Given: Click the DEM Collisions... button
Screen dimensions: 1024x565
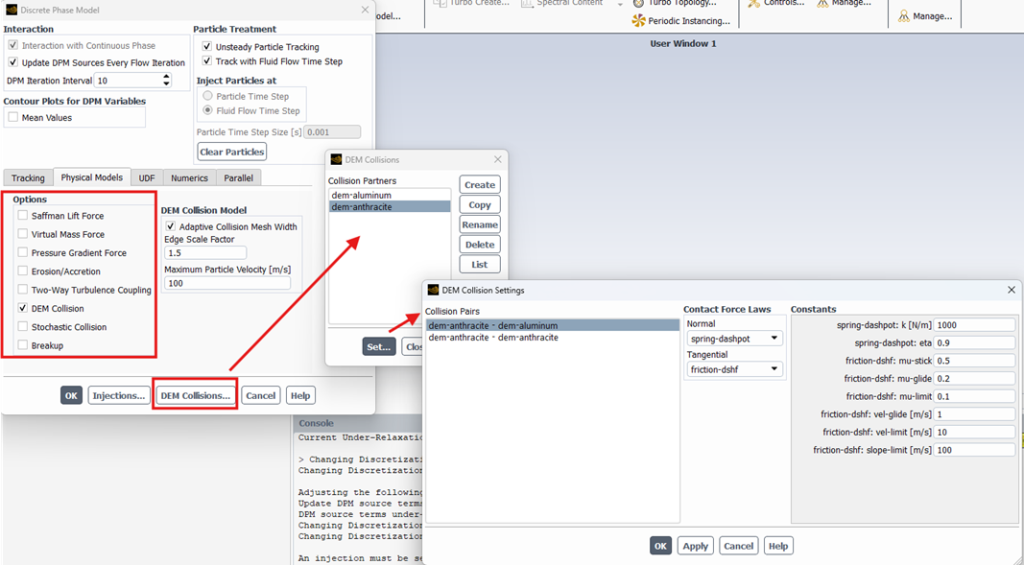Looking at the screenshot, I should [195, 395].
